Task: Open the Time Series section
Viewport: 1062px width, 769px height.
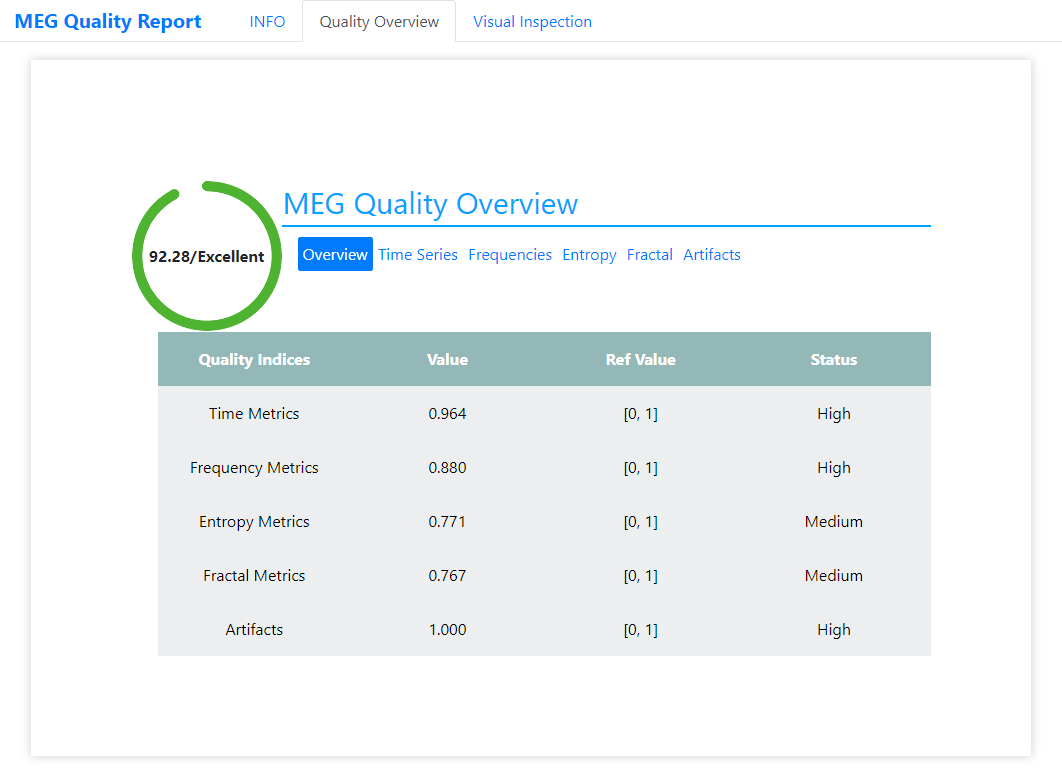Action: [418, 255]
